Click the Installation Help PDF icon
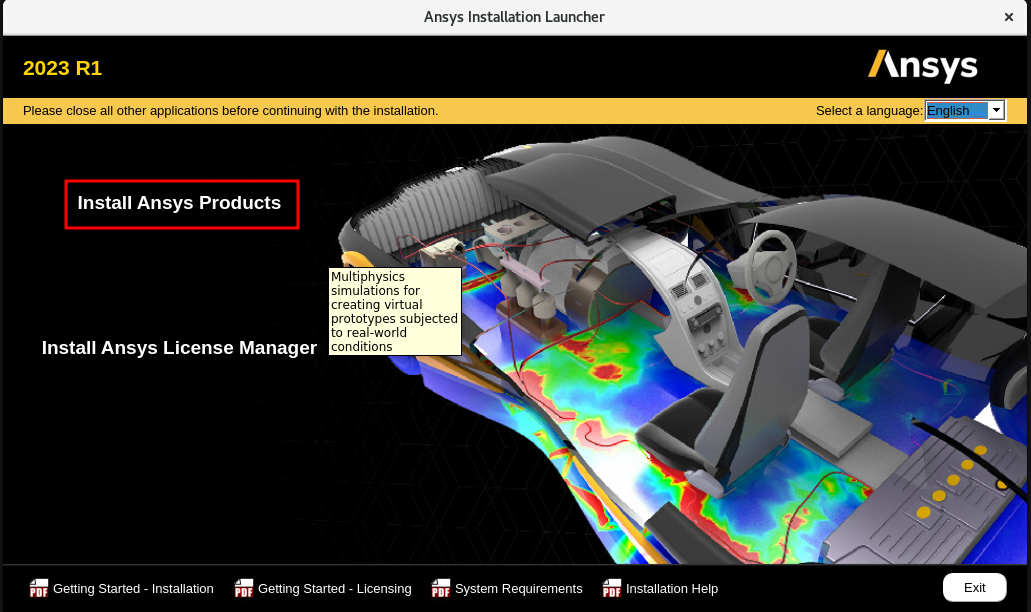The width and height of the screenshot is (1031, 612). click(611, 588)
